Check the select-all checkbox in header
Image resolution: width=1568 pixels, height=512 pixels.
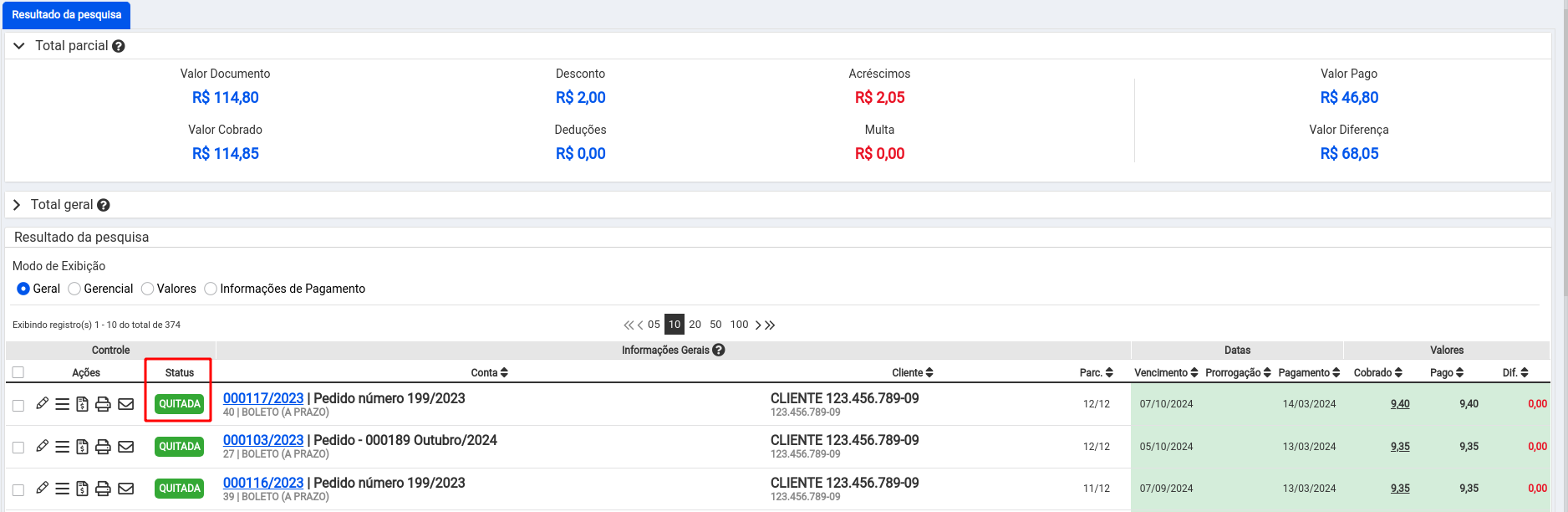point(18,372)
